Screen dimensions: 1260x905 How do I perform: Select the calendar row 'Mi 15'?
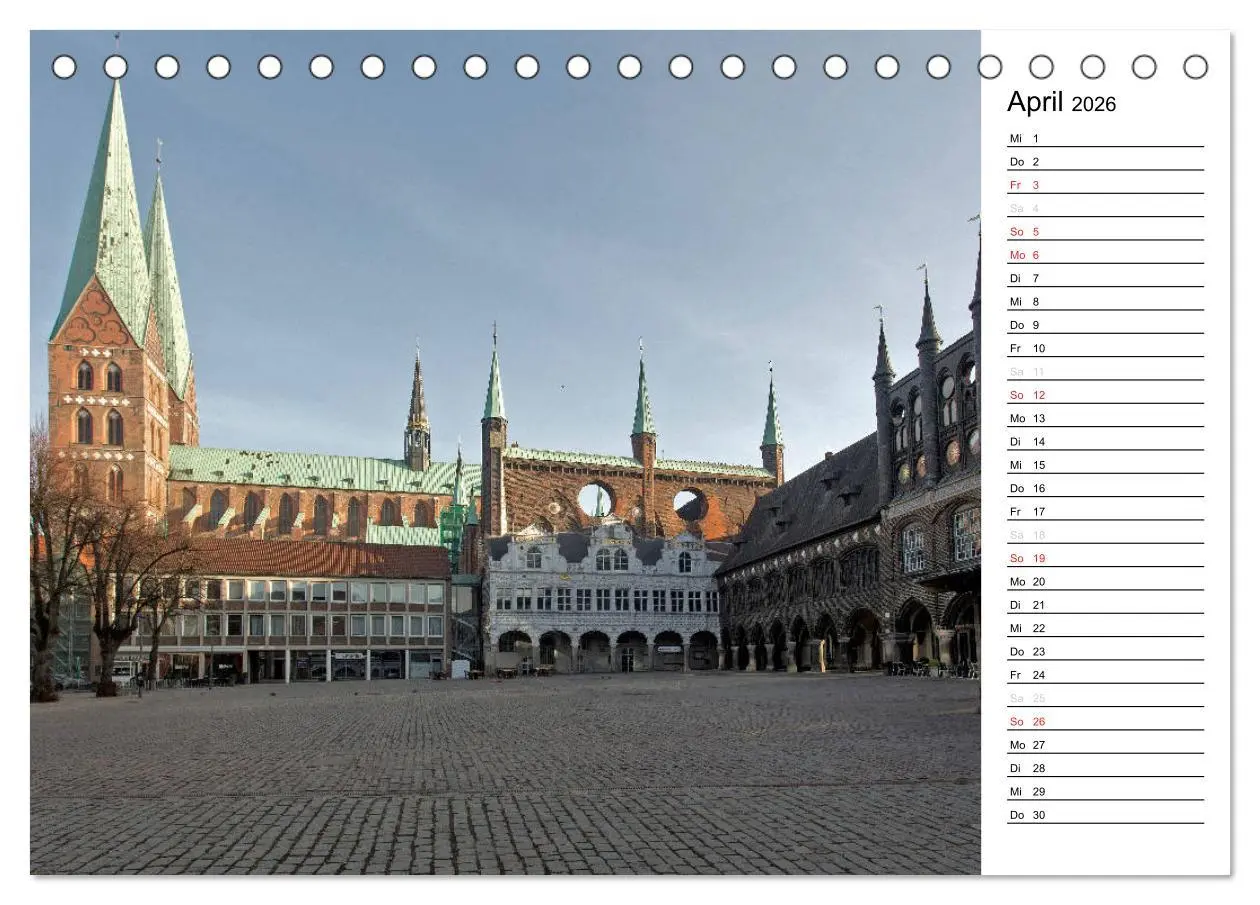[x=1105, y=465]
